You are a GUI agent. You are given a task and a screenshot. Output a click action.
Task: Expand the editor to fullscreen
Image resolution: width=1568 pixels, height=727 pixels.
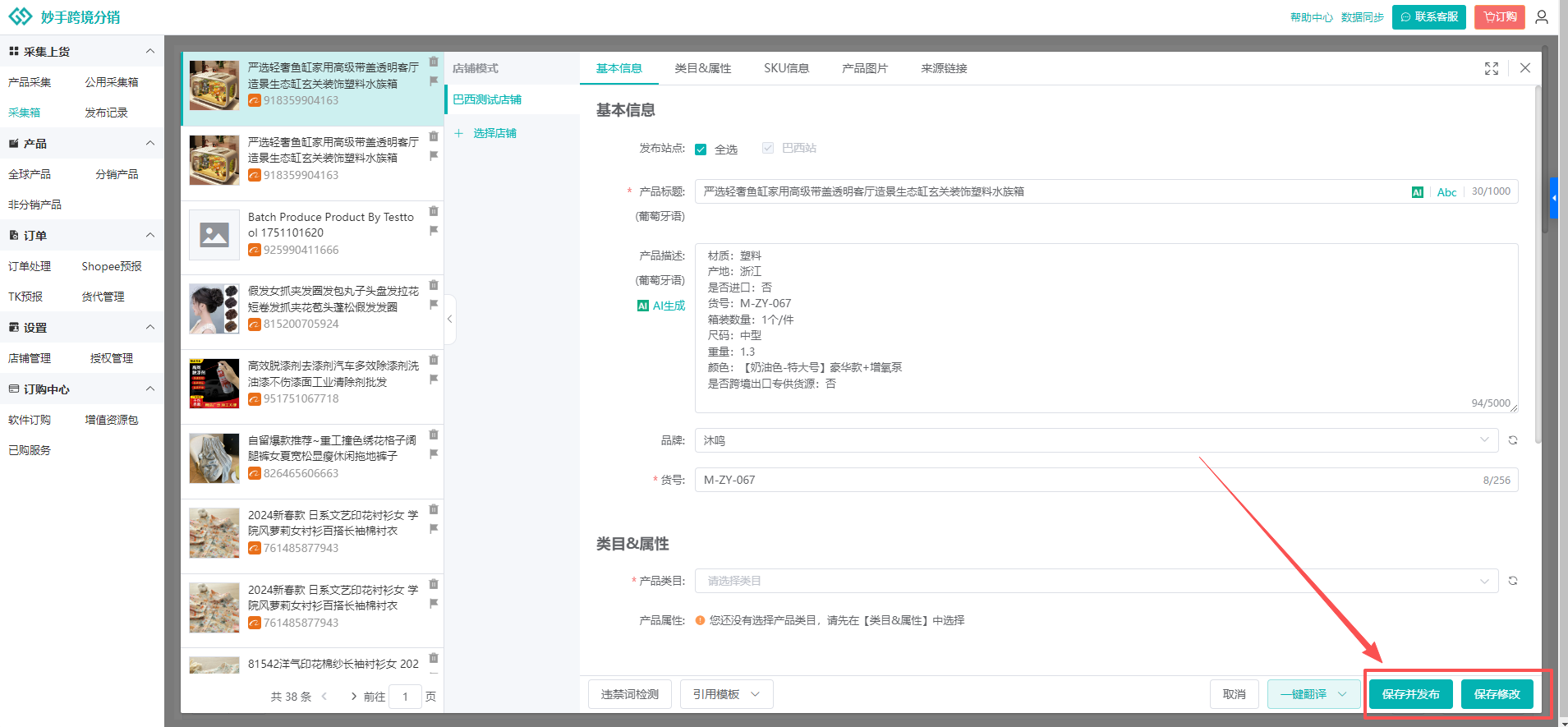tap(1492, 68)
